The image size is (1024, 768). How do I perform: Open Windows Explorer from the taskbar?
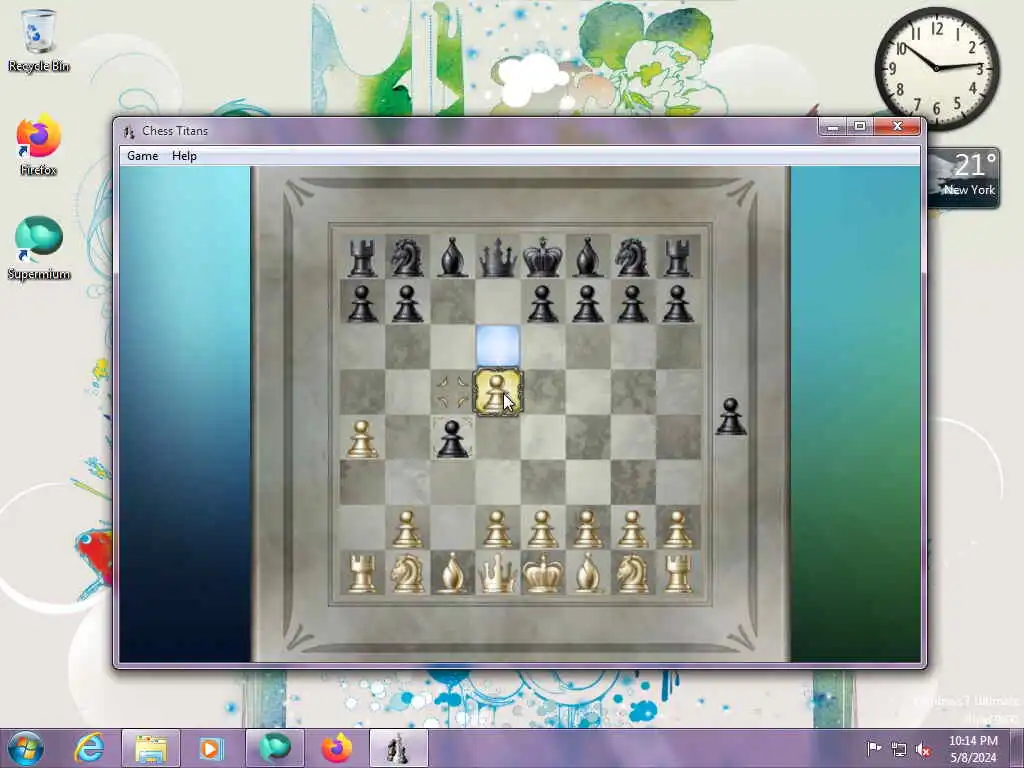[x=151, y=748]
